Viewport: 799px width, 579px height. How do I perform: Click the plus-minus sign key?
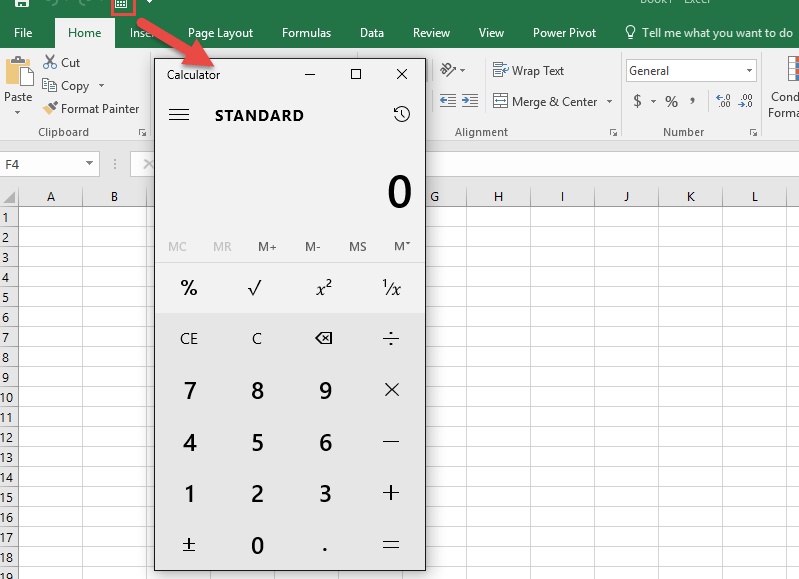tap(189, 545)
